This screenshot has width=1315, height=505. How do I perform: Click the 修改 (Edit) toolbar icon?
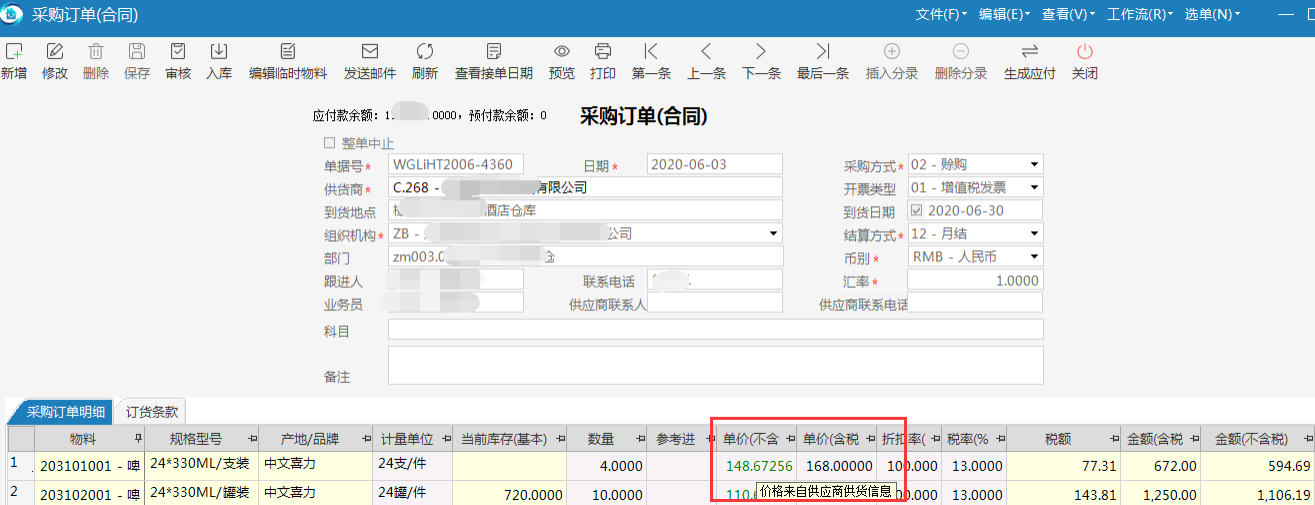click(55, 51)
